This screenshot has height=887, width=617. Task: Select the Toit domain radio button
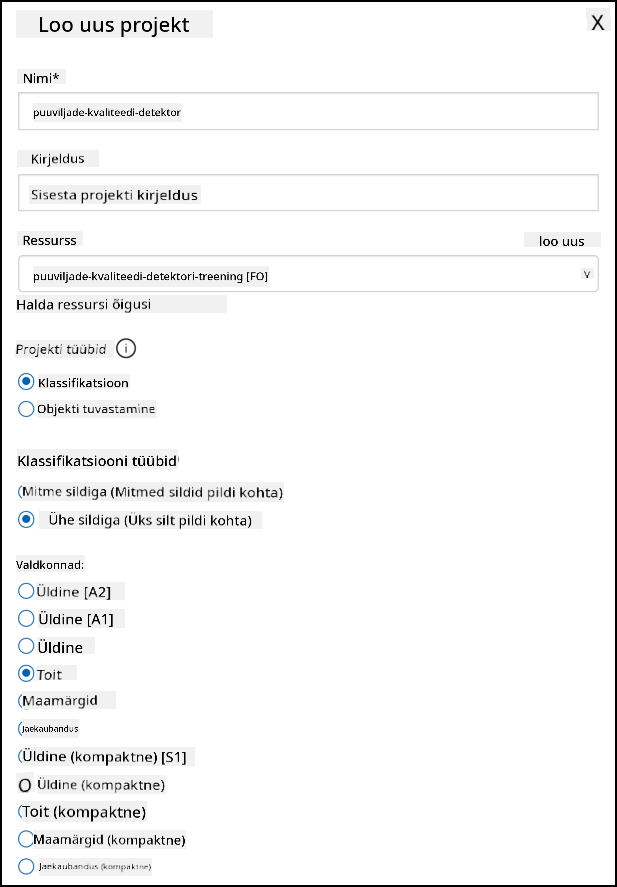coord(26,674)
